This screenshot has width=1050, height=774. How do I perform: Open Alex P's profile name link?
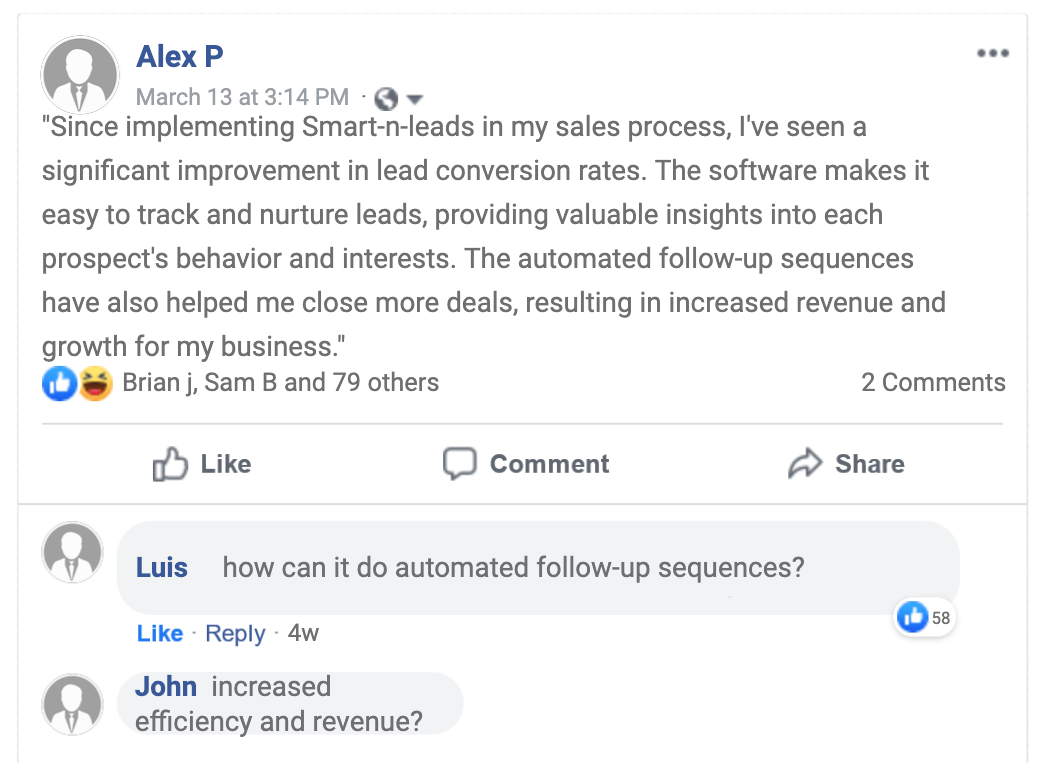(x=180, y=57)
